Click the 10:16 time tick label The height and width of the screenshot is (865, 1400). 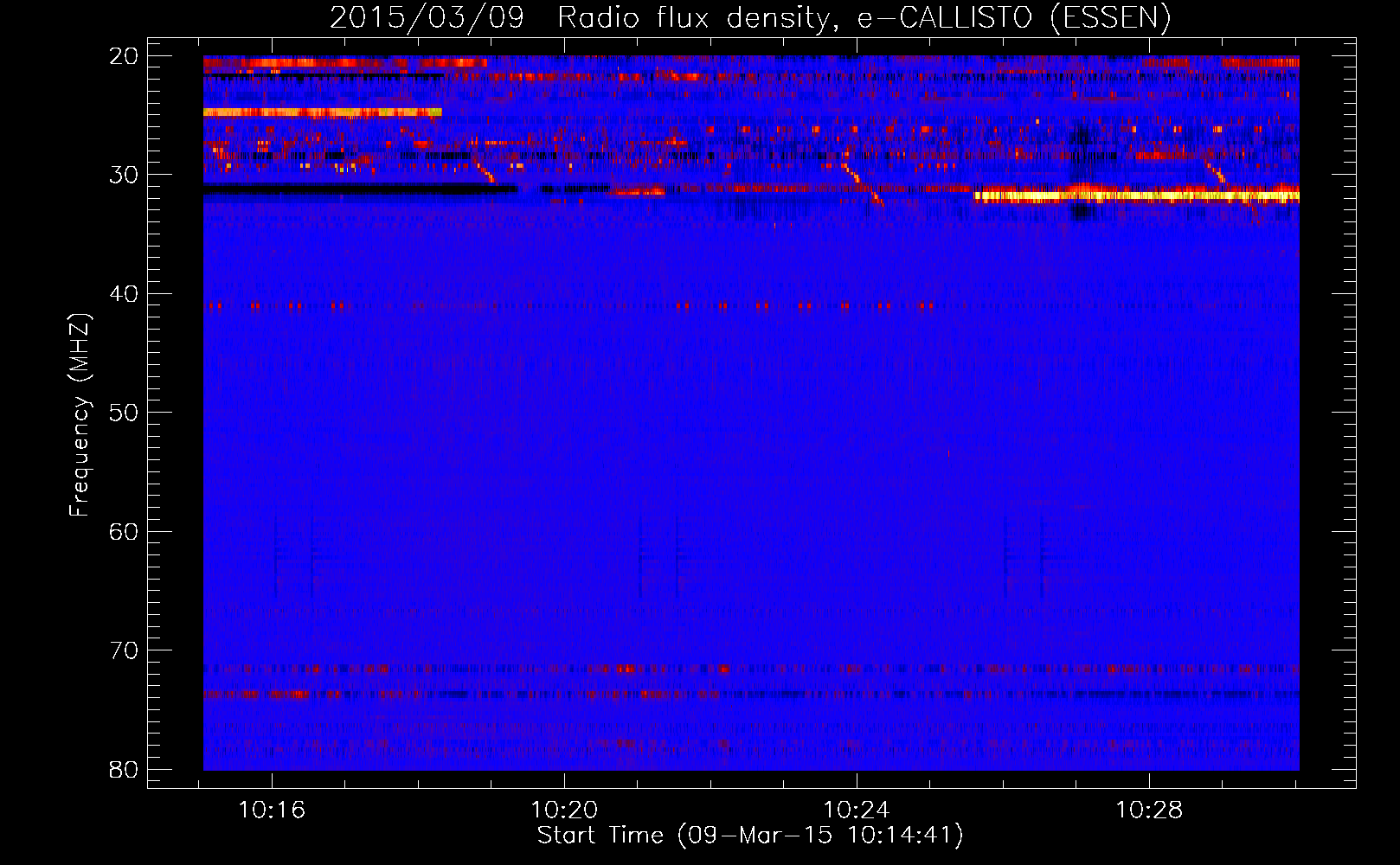[273, 811]
